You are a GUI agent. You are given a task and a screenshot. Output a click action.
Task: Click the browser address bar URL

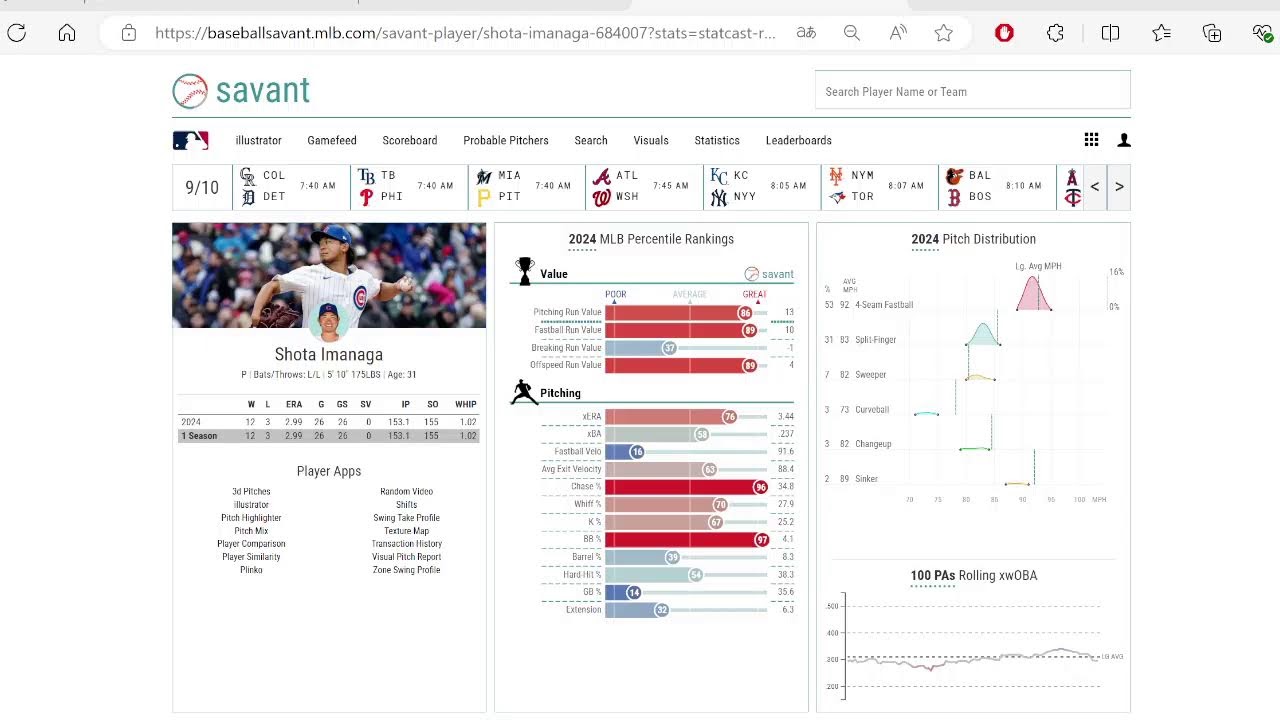pyautogui.click(x=465, y=33)
